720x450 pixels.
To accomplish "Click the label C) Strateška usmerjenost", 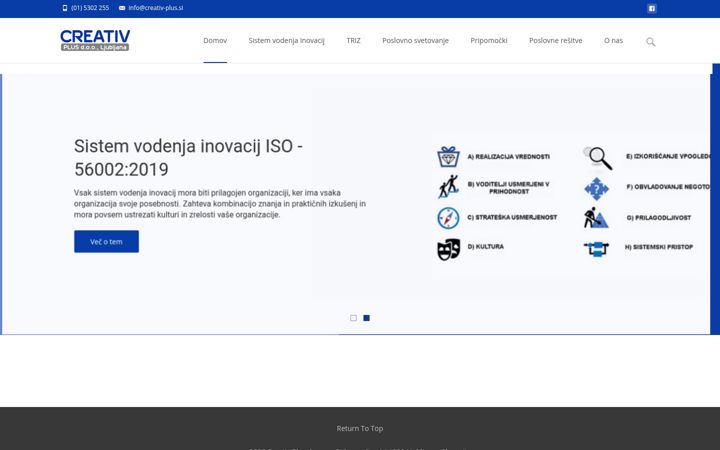I will (x=512, y=217).
